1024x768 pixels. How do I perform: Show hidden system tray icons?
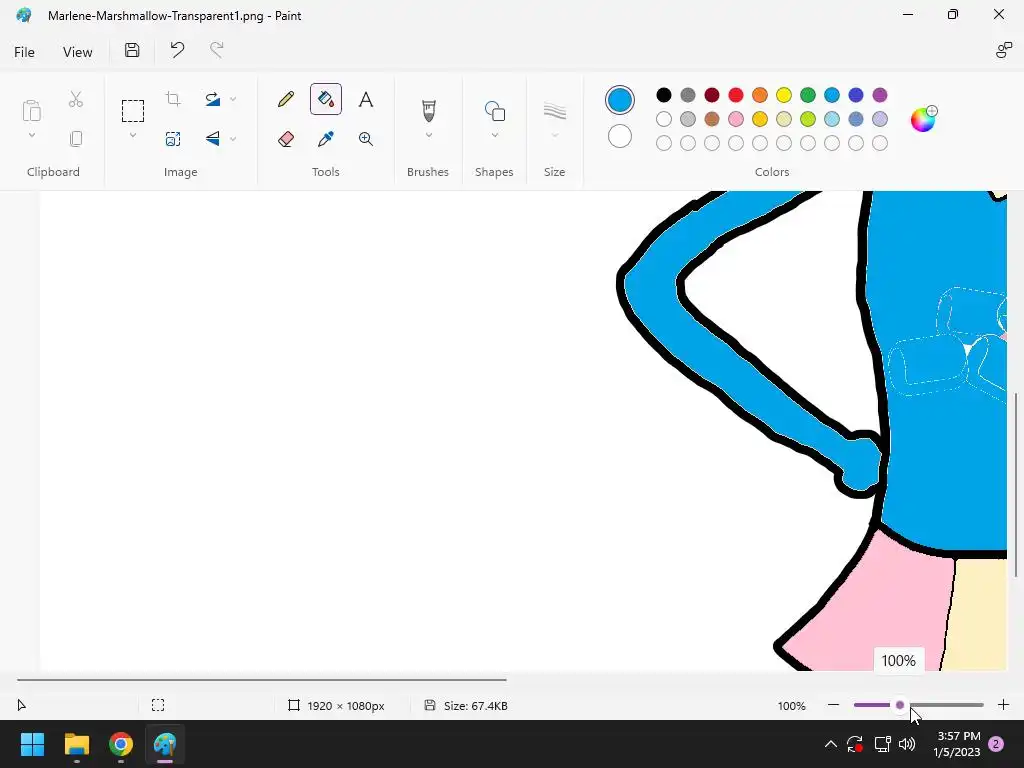[x=831, y=744]
